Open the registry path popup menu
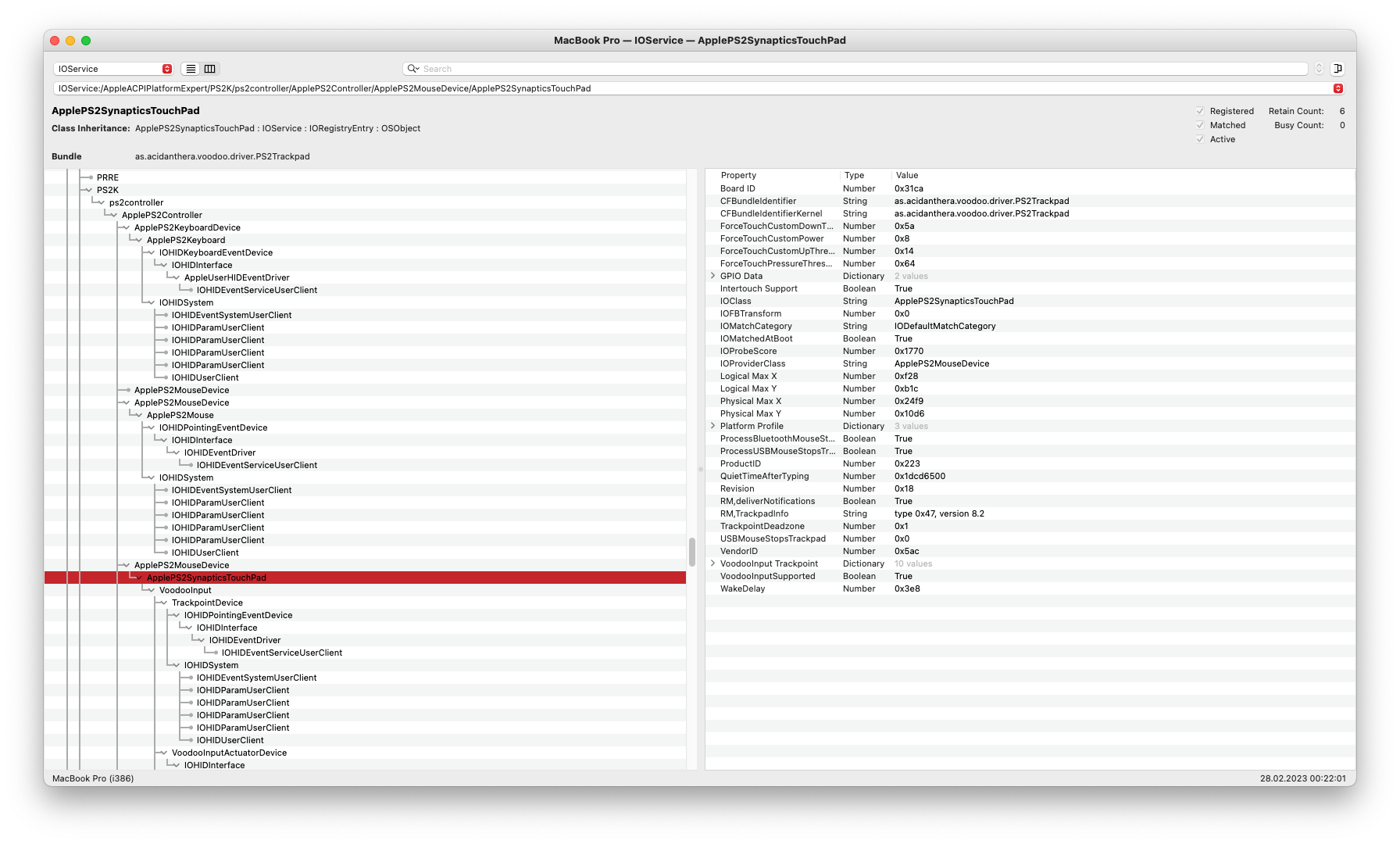The image size is (1400, 844). click(x=1337, y=88)
